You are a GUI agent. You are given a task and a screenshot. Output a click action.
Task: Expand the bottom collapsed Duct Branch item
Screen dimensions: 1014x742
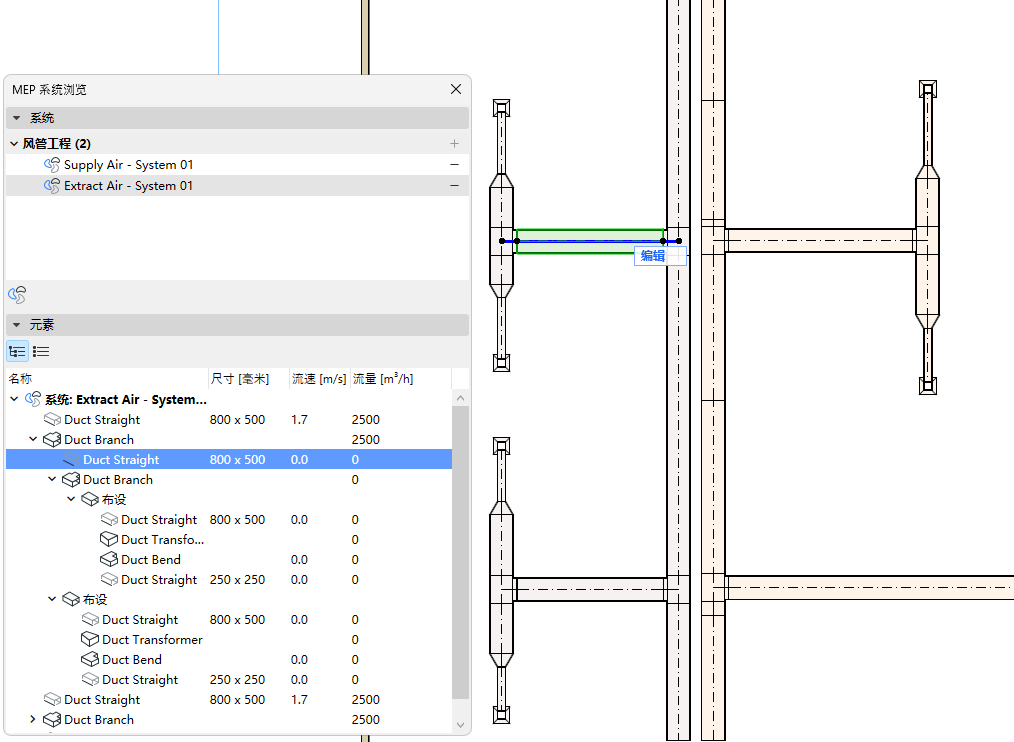(33, 720)
